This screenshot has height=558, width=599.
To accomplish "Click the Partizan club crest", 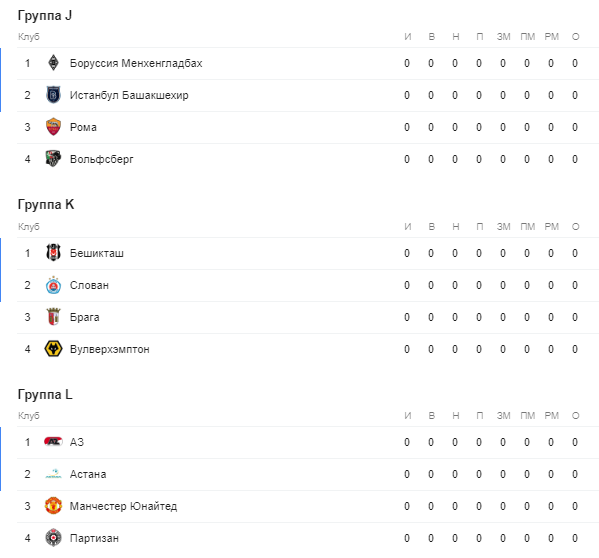I will [53, 538].
